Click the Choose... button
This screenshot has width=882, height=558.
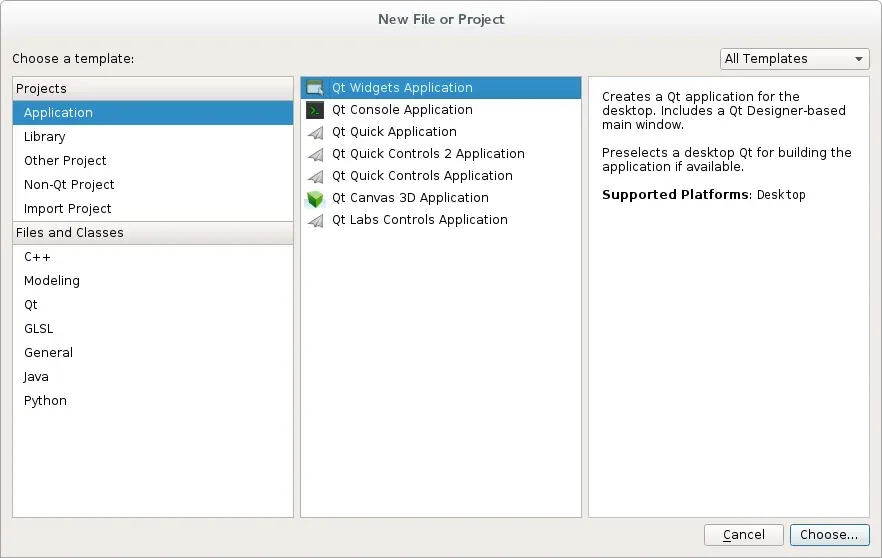[829, 535]
